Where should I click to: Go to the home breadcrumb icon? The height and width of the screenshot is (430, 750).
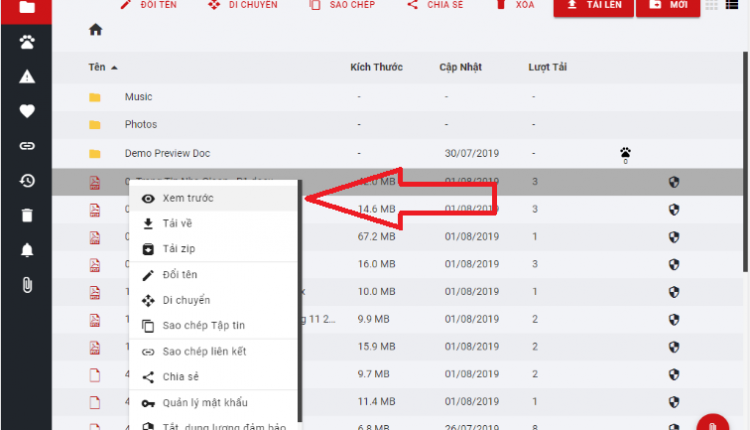96,30
